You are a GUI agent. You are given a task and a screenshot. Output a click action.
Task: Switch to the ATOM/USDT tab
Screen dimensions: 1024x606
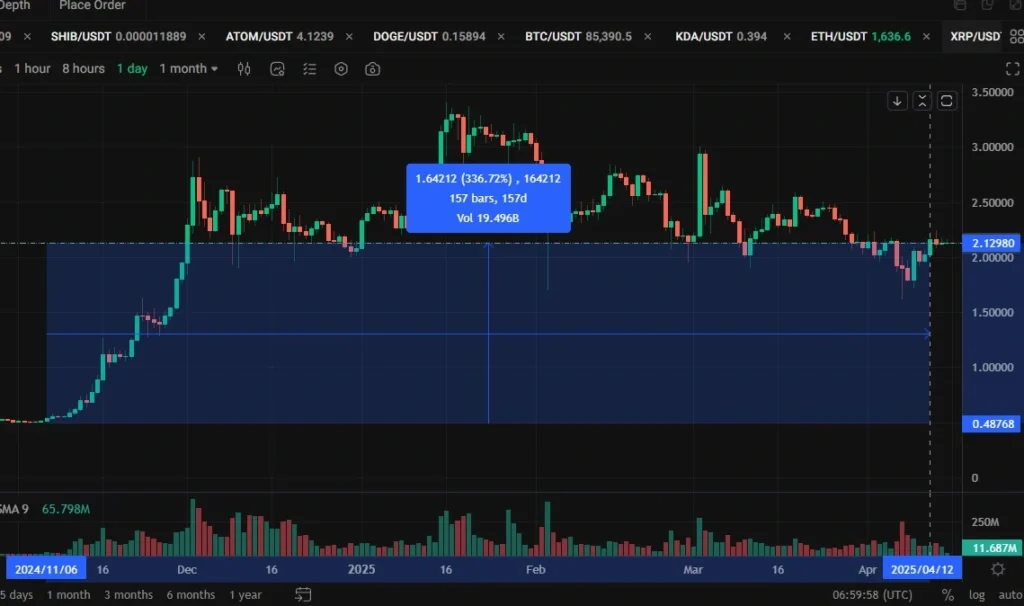pos(280,37)
